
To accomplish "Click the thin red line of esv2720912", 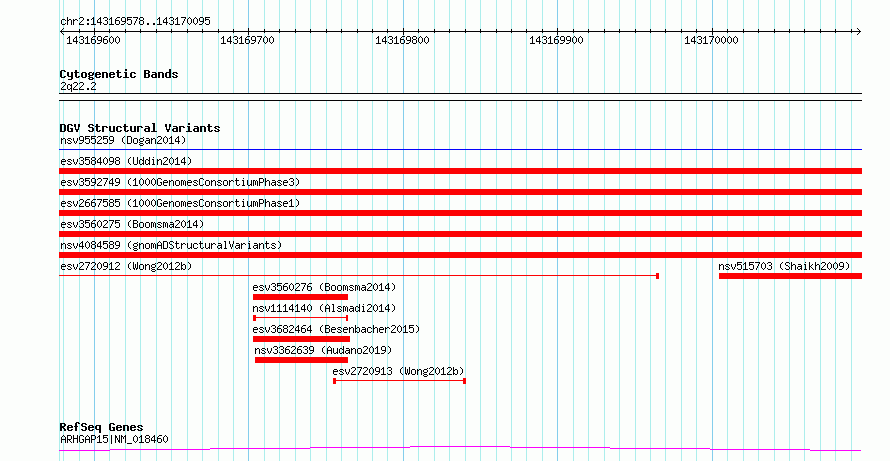I will [359, 276].
